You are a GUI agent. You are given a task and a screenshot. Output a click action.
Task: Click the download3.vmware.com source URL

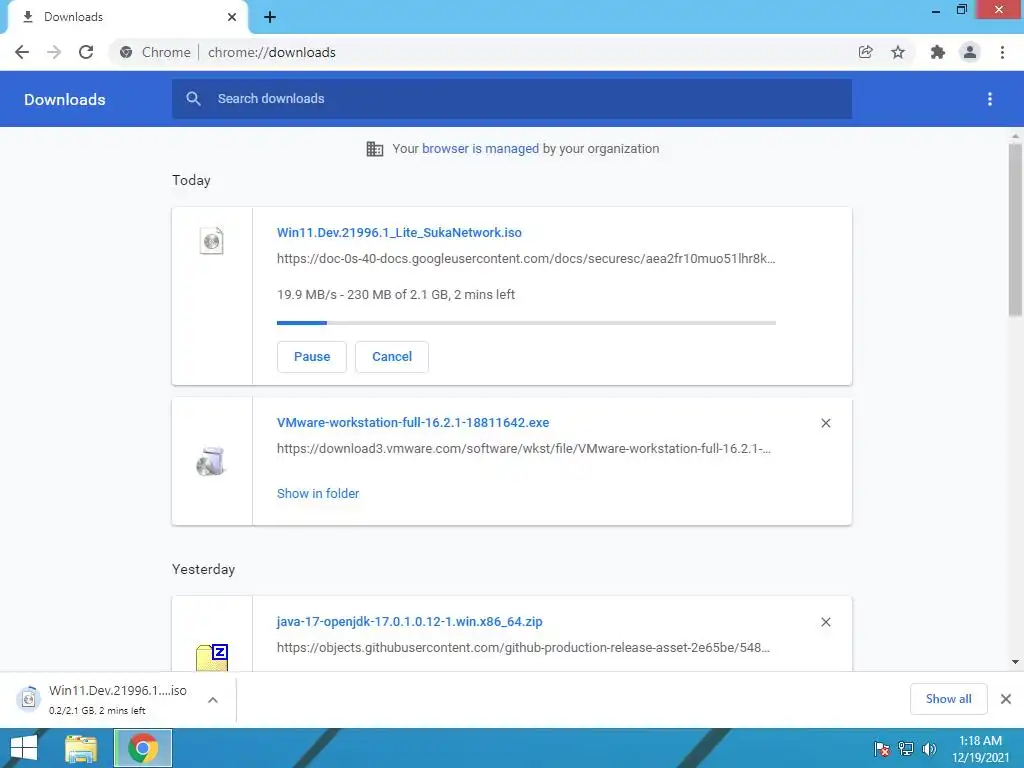[524, 449]
